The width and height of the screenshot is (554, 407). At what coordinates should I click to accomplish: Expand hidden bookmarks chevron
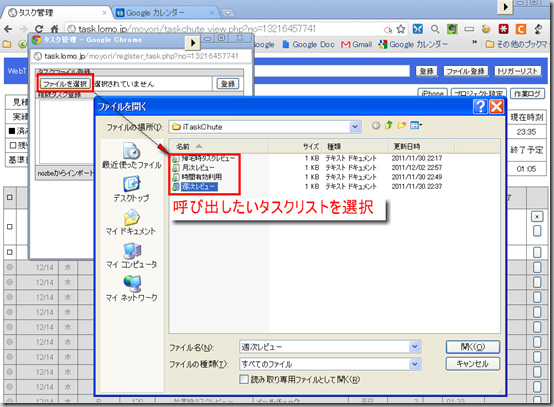pyautogui.click(x=475, y=43)
